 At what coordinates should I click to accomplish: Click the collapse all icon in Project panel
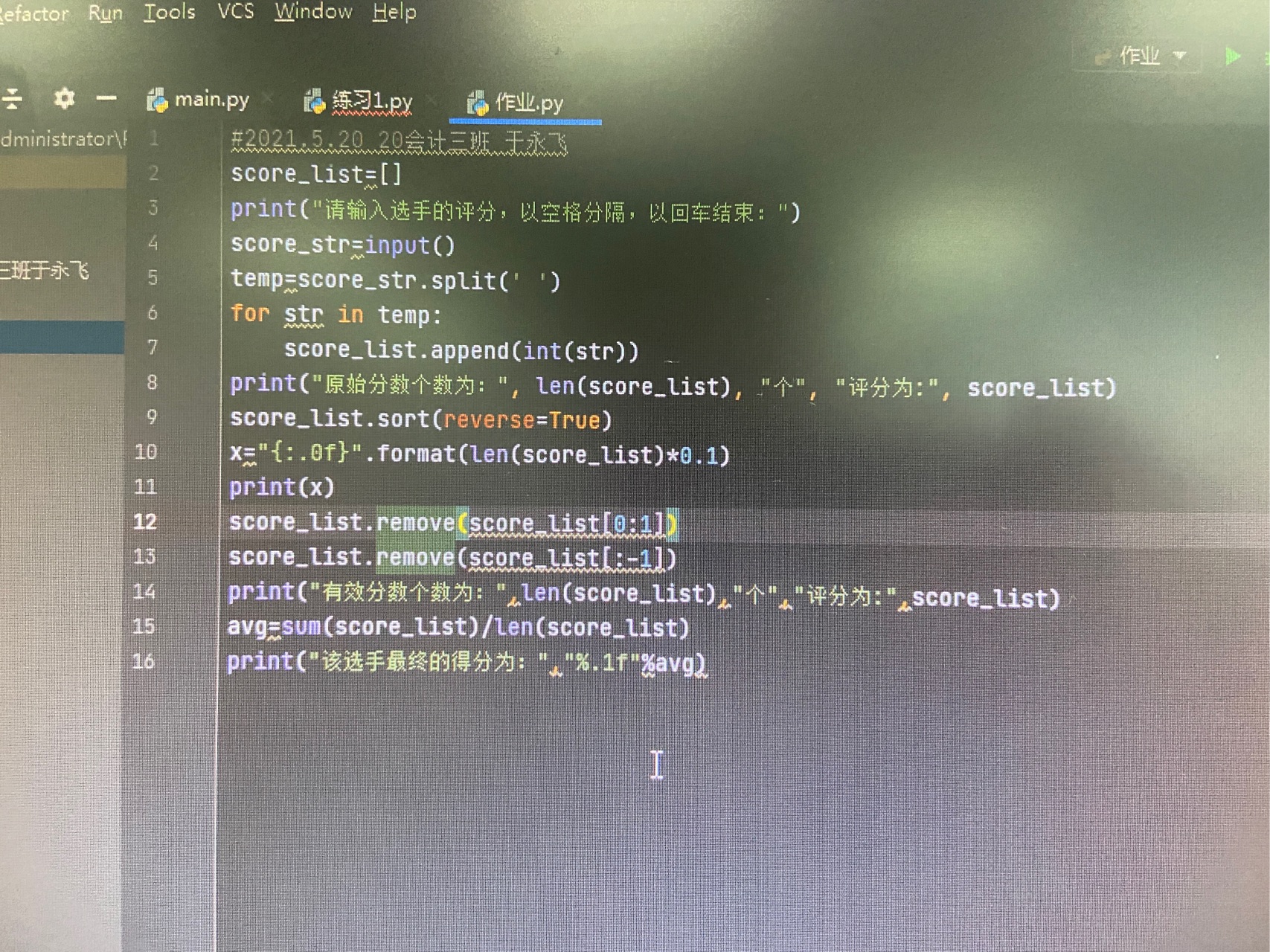point(12,99)
